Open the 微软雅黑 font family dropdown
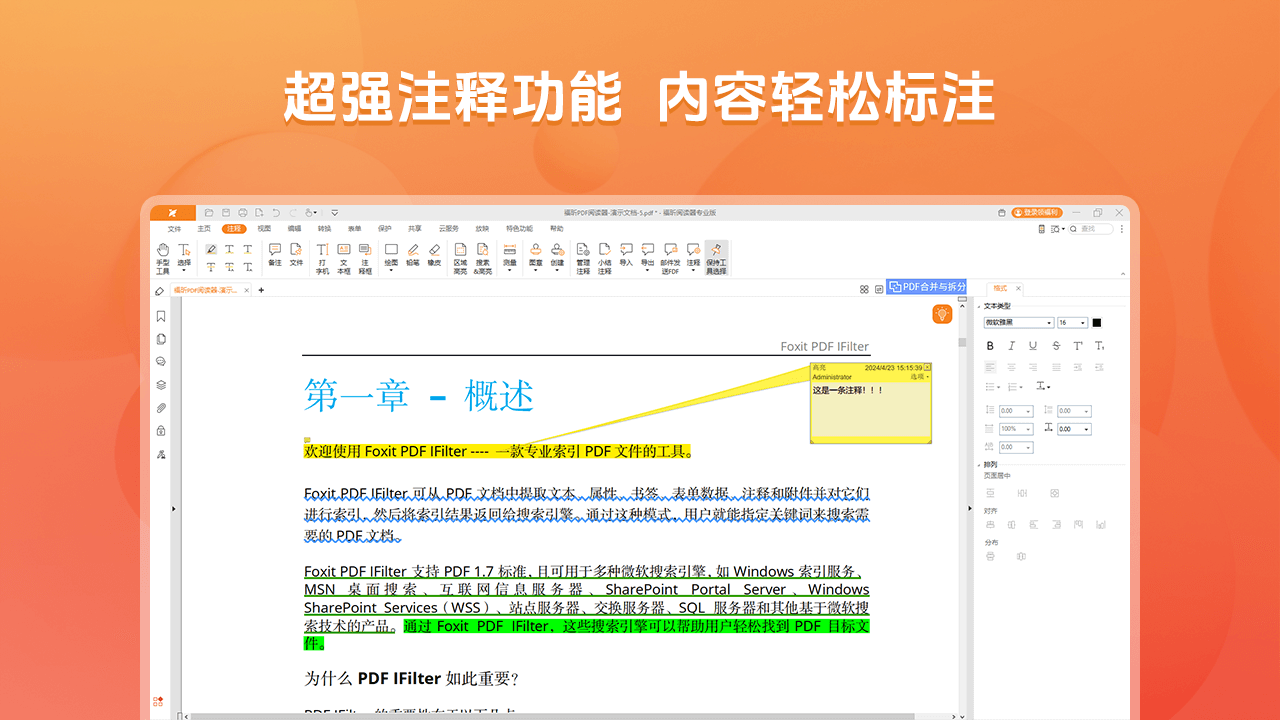This screenshot has width=1280, height=720. (1019, 322)
